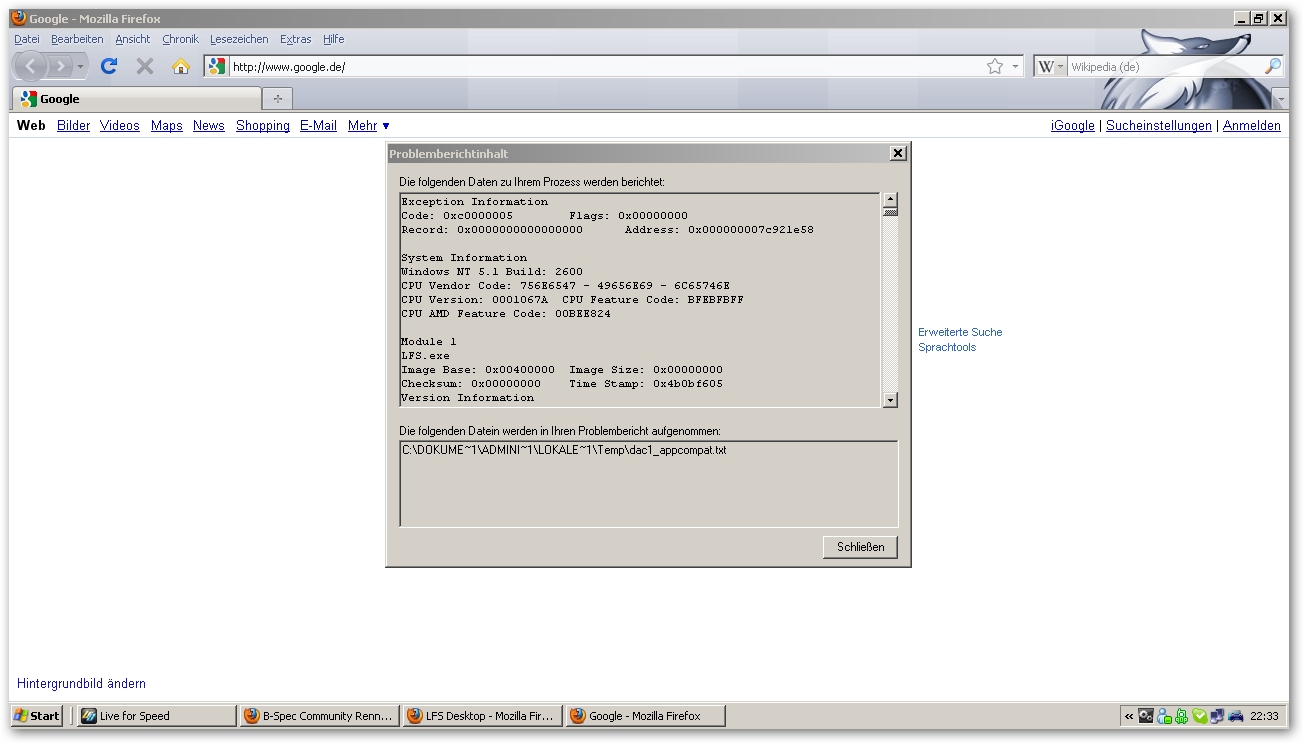Bookmark this page with the star icon
This screenshot has width=1303, height=743.
click(x=995, y=67)
